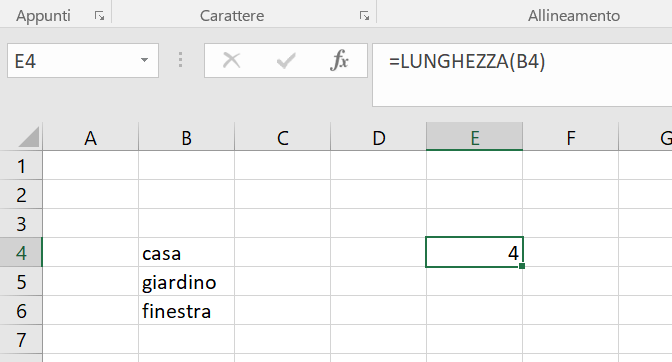672x362 pixels.
Task: Click the formula bar resize dots handle
Action: pos(180,60)
